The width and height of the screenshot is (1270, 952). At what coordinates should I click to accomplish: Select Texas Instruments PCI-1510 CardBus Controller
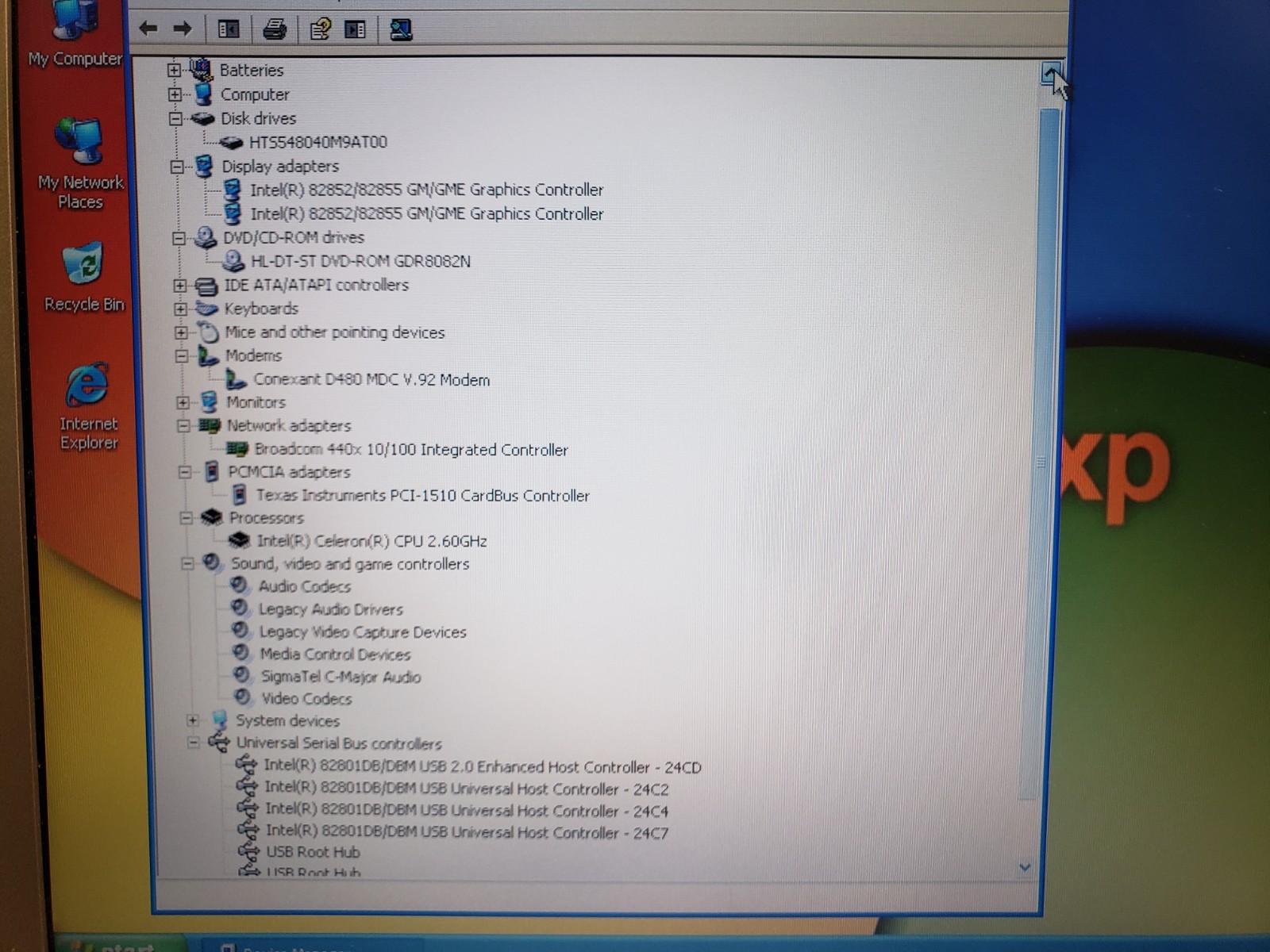click(x=422, y=496)
